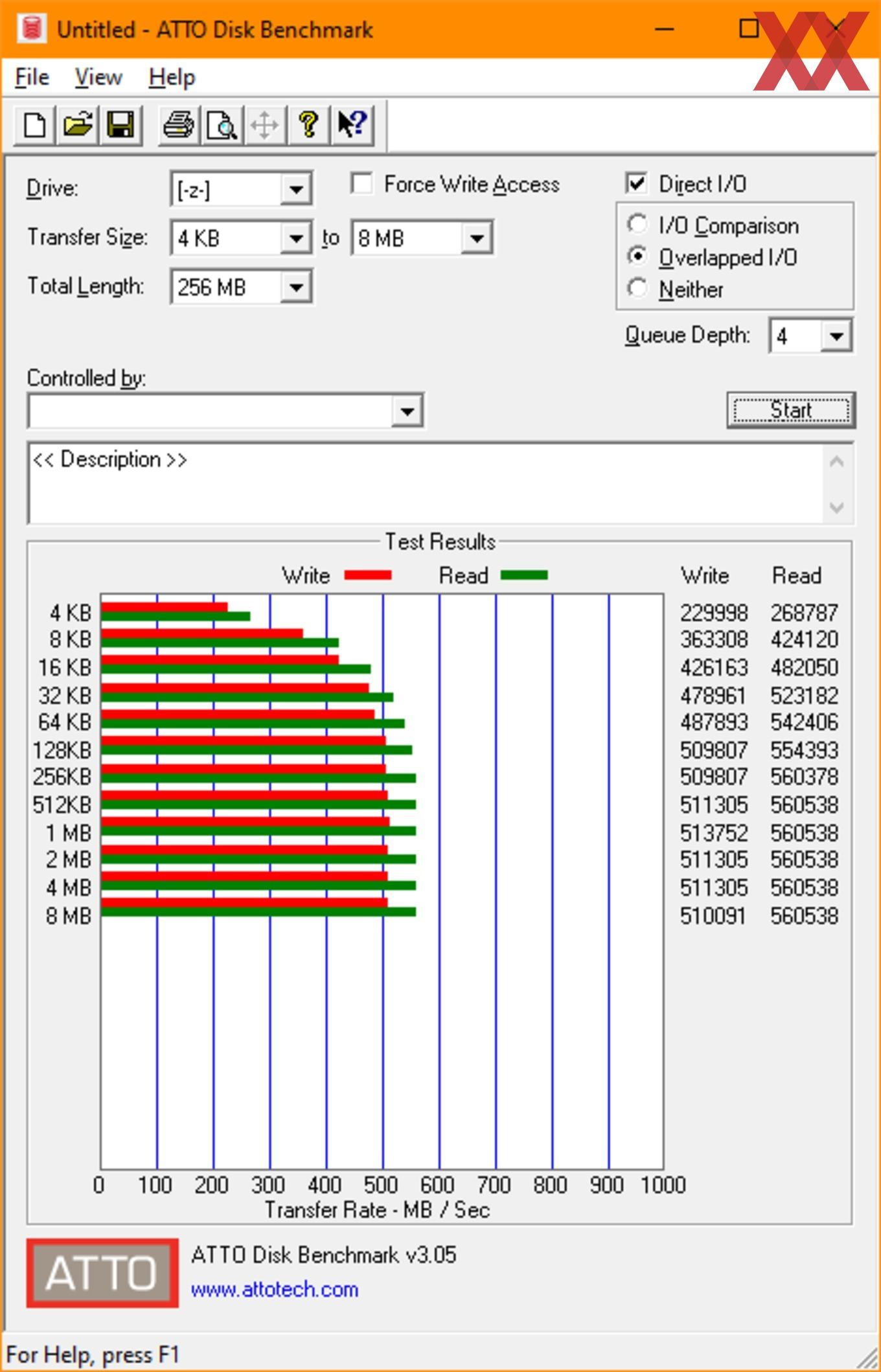Enable Force Write Access checkbox

(x=361, y=183)
